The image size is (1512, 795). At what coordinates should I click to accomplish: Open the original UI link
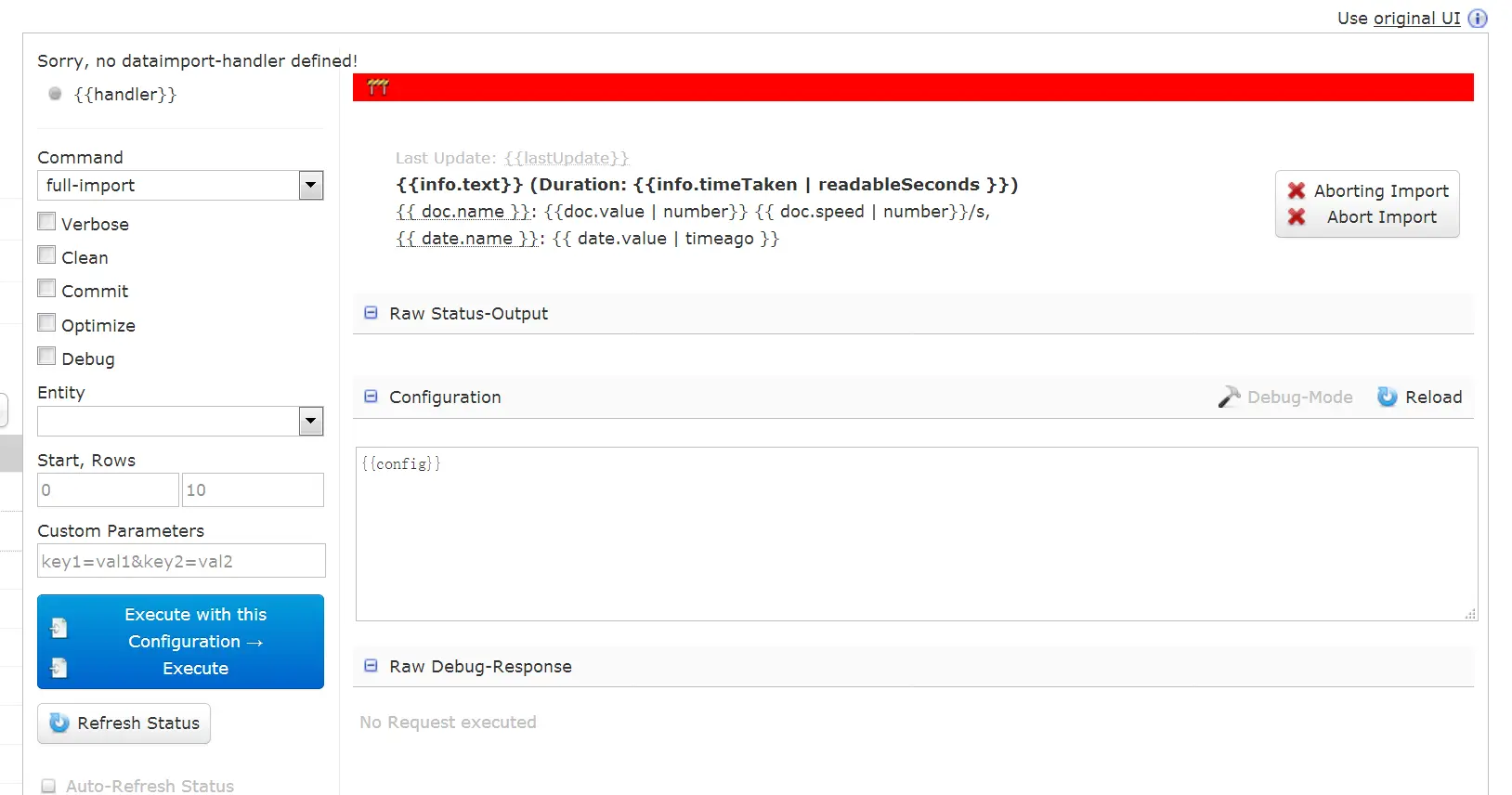[x=1416, y=18]
